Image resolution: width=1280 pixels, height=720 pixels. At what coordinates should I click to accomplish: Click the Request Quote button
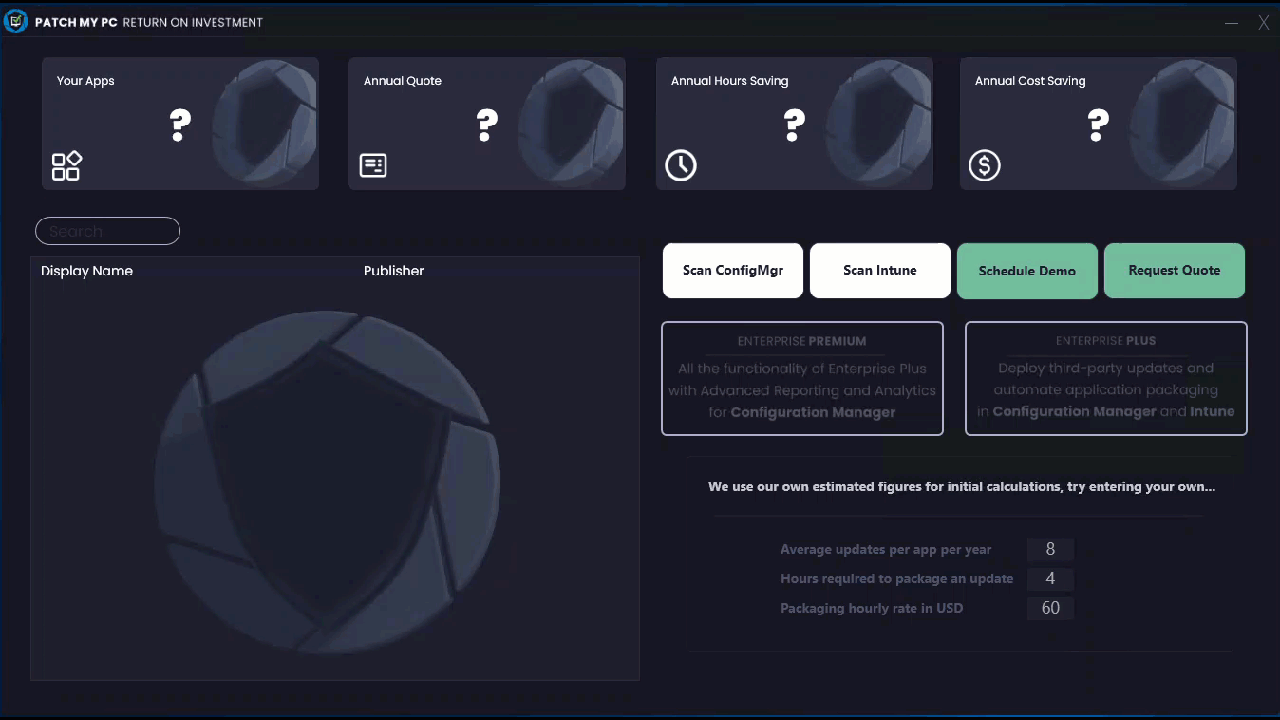coord(1174,271)
